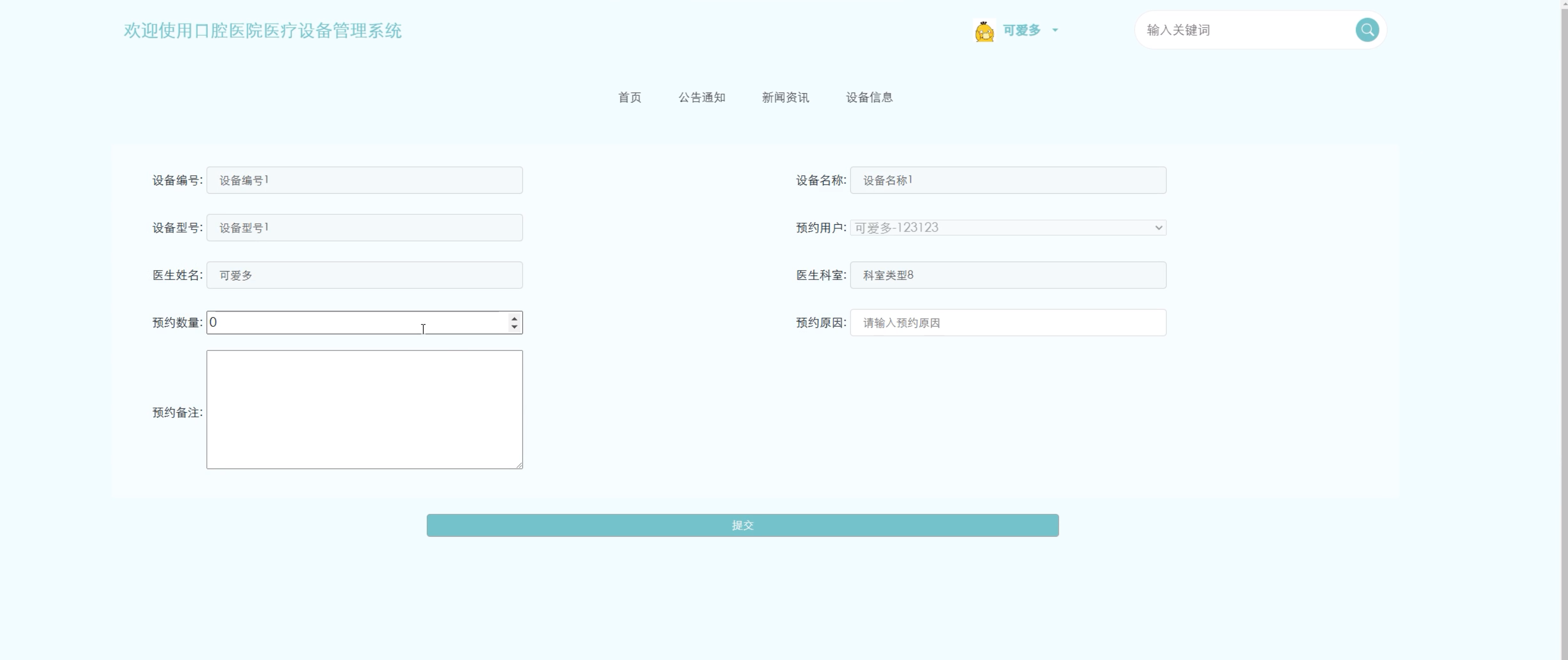Submit the form with 提交 button
This screenshot has height=660, width=1568.
pos(742,525)
